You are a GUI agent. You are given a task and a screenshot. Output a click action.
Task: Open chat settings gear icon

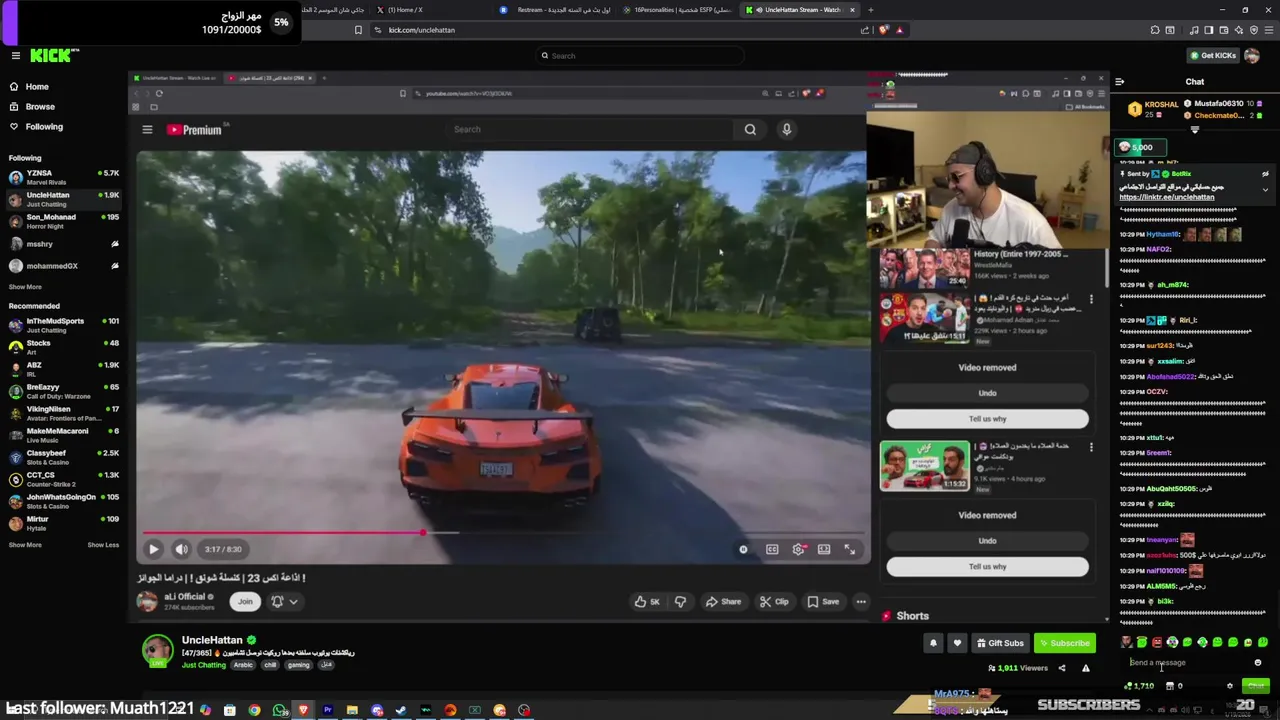(1230, 686)
